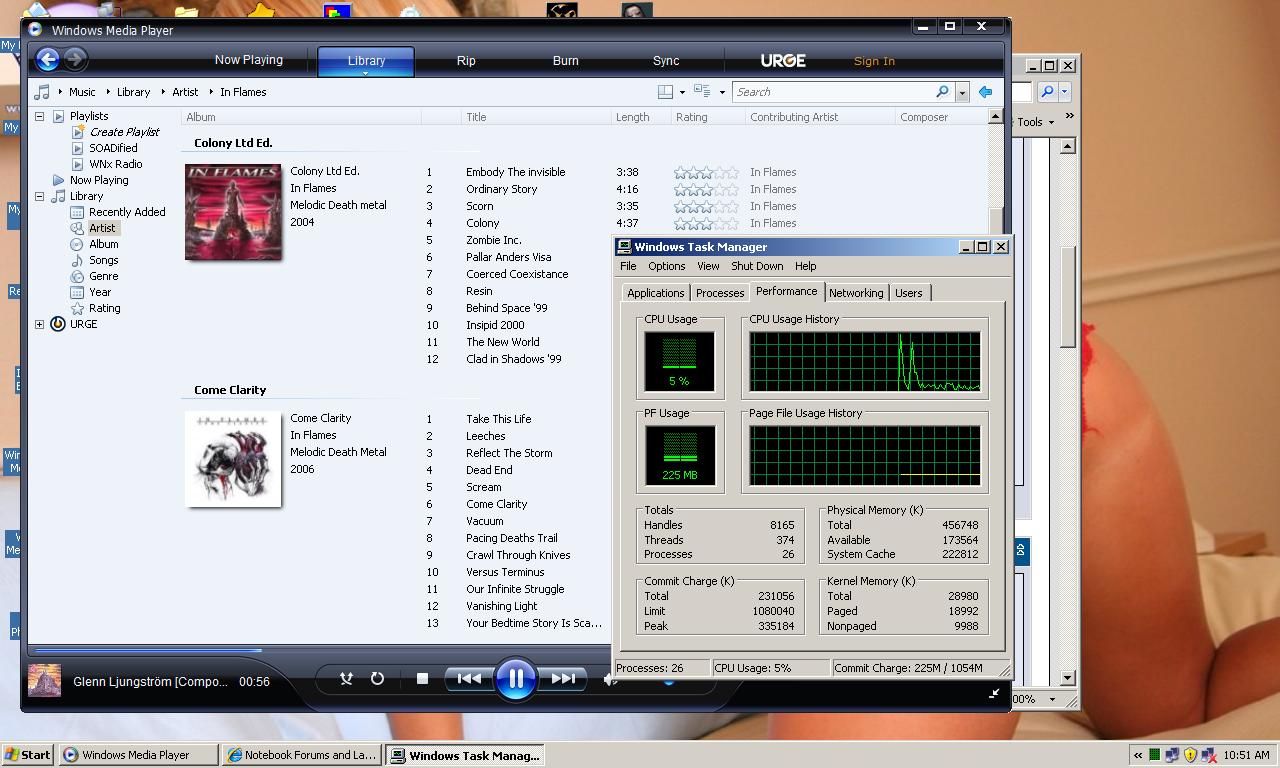Toggle repeat mode

coord(377,678)
